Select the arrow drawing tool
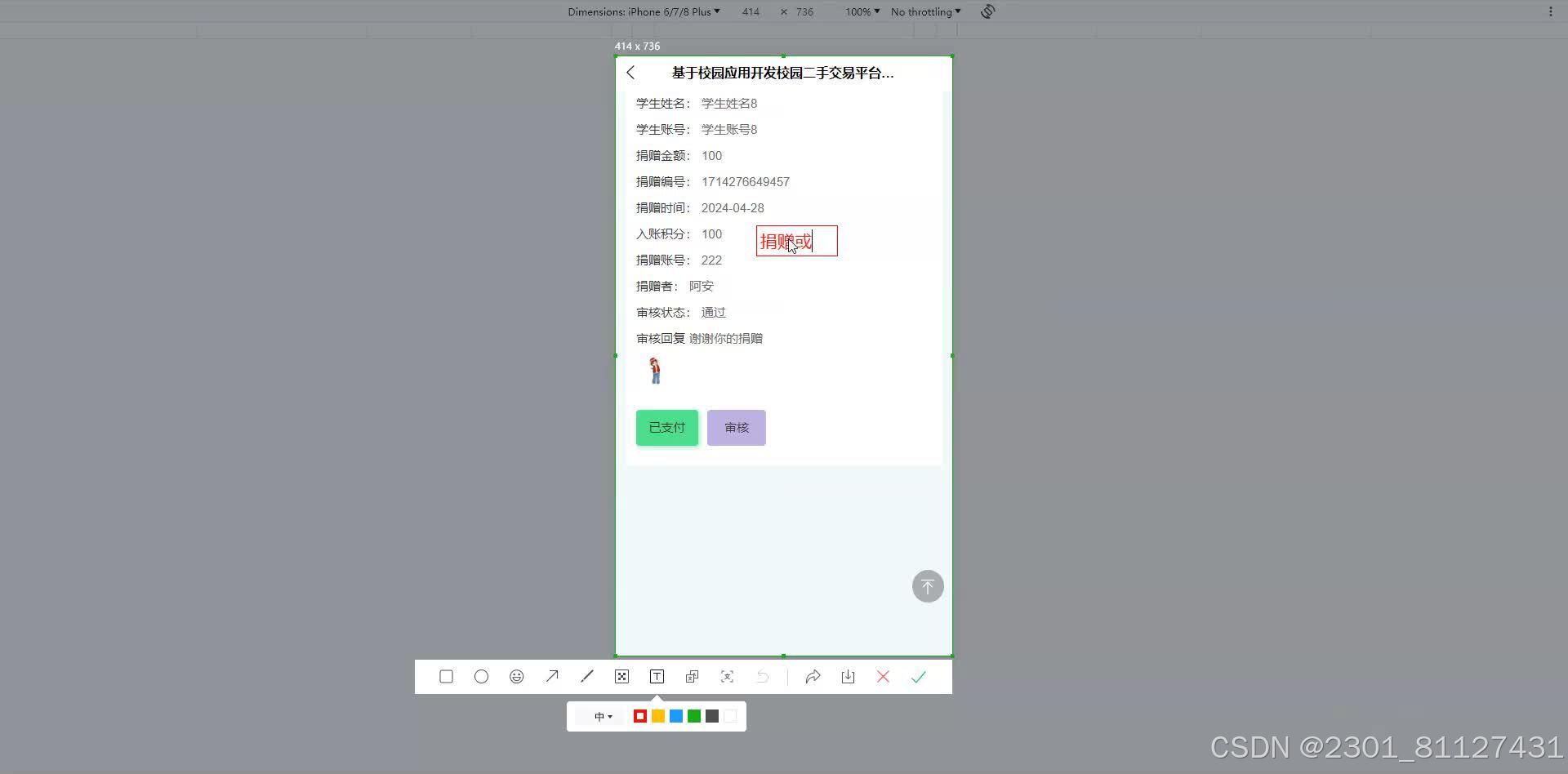 pyautogui.click(x=552, y=677)
